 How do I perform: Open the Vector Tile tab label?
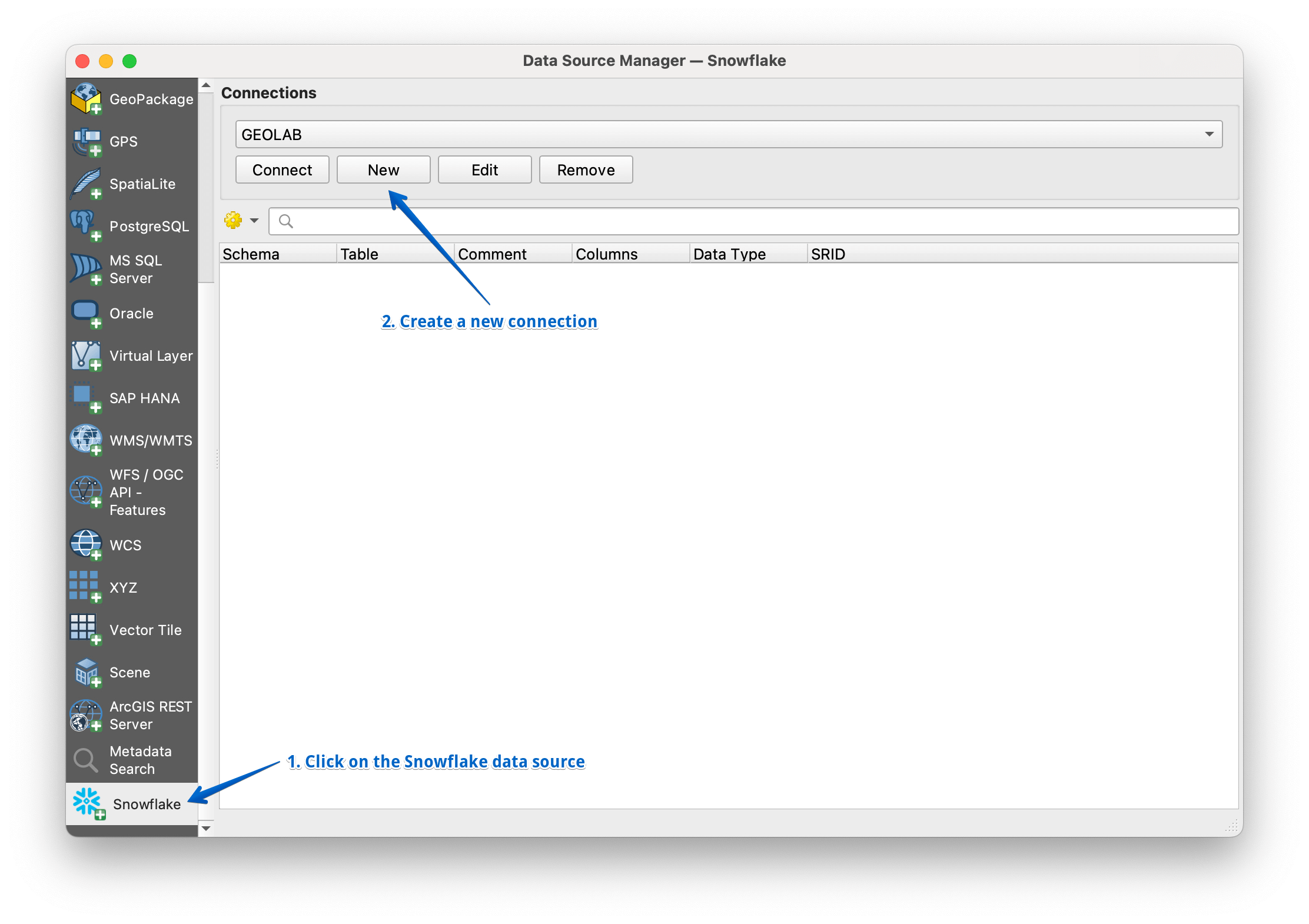point(146,630)
